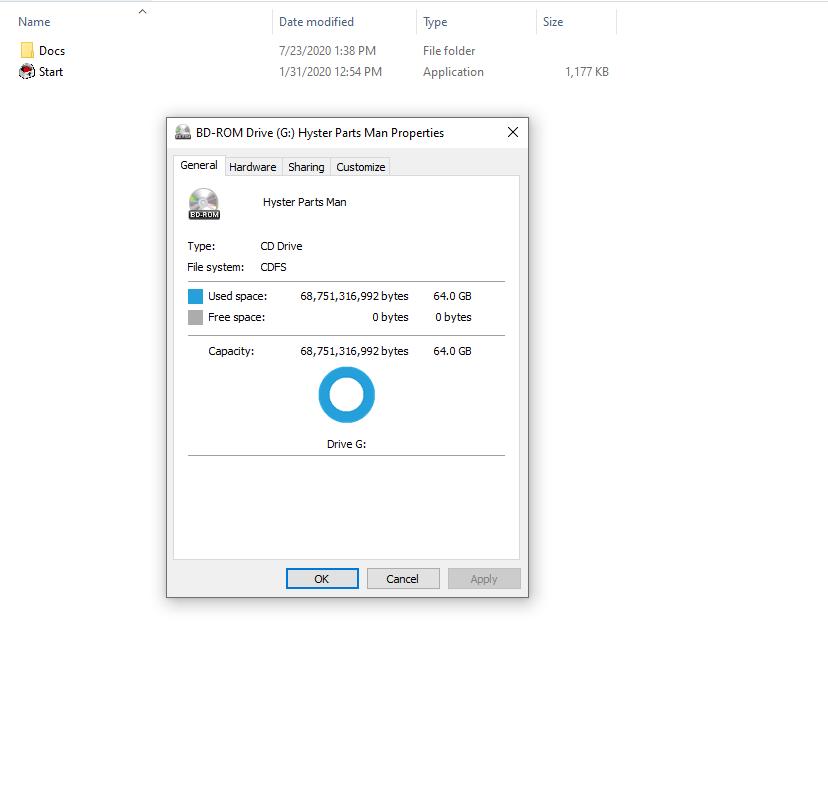The image size is (828, 795).
Task: Click the date 7/23/2020 1:38 PM
Action: coord(327,51)
